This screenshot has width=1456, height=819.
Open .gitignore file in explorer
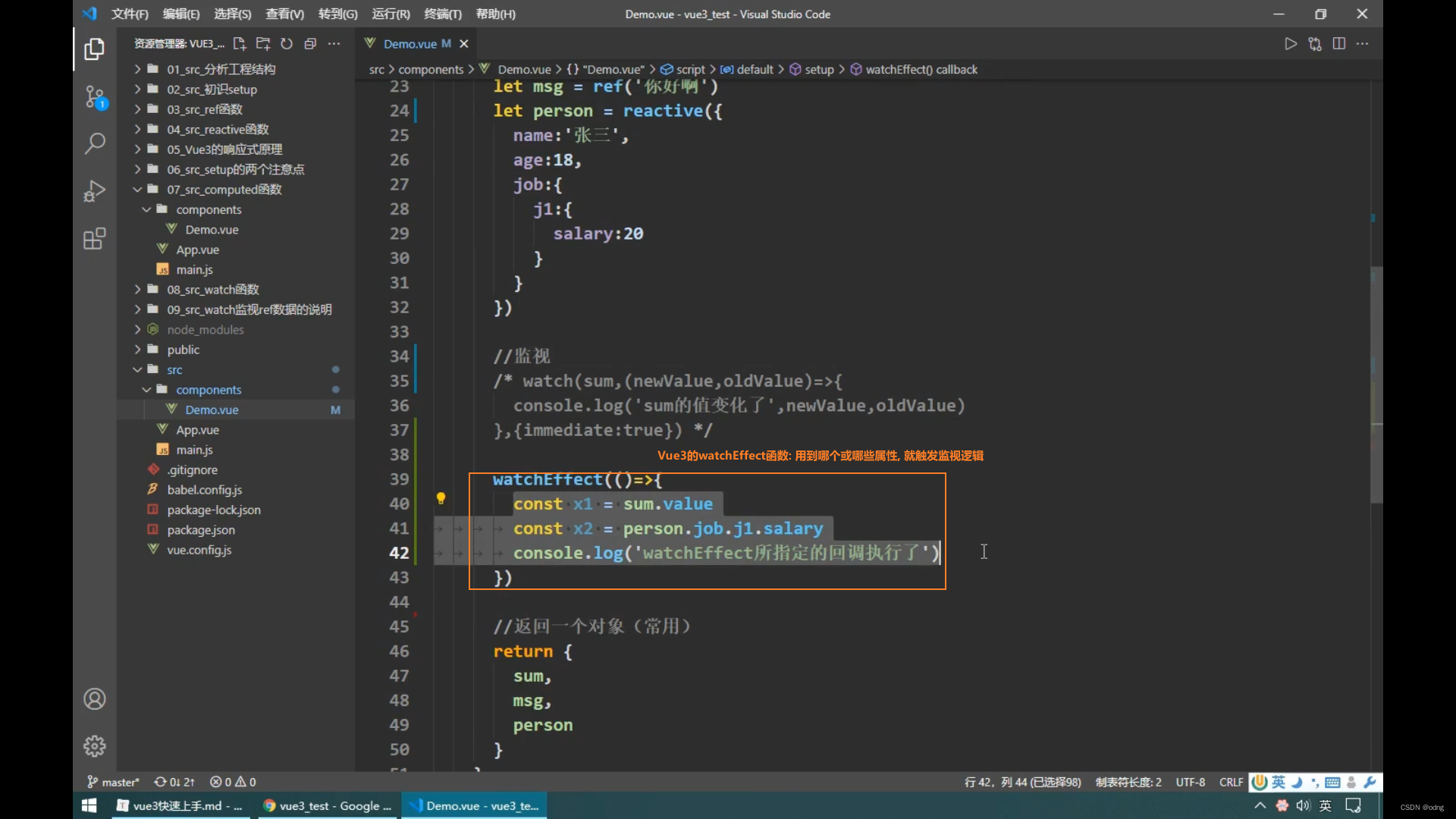pos(193,470)
